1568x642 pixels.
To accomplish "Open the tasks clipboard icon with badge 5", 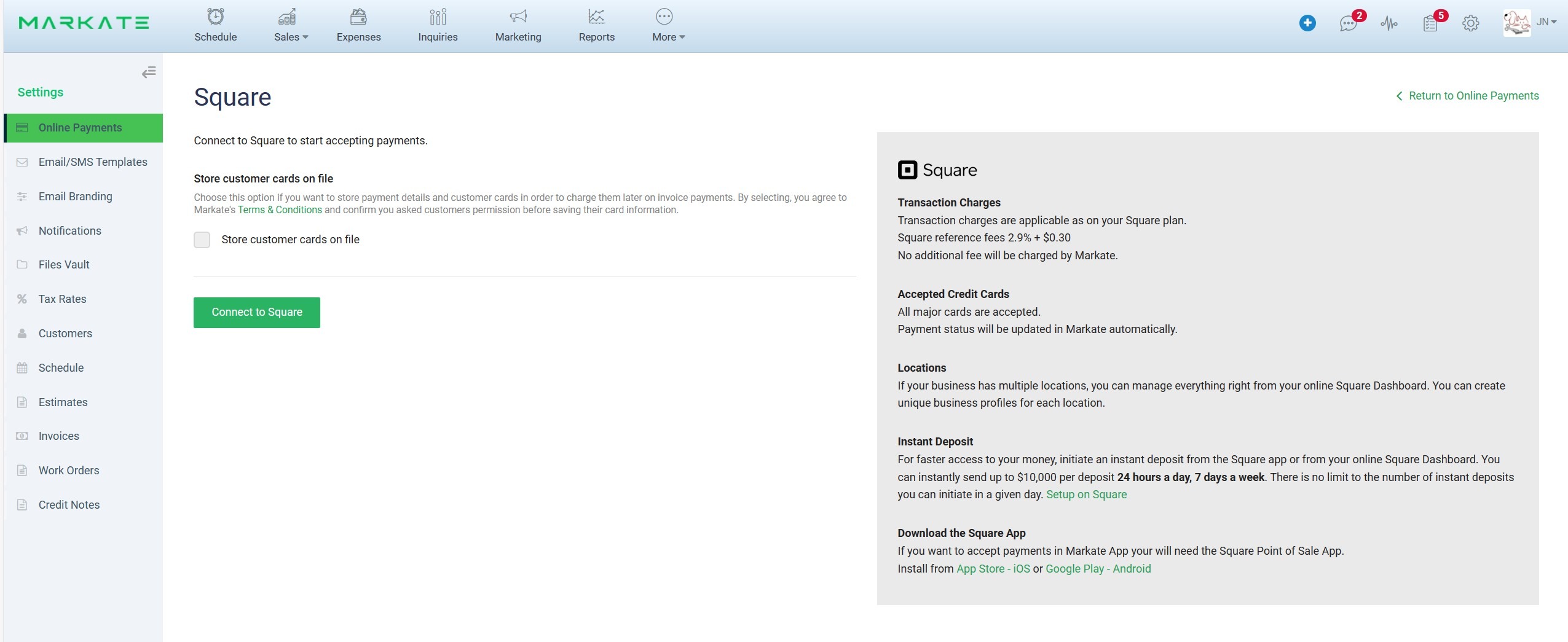I will pos(1430,24).
